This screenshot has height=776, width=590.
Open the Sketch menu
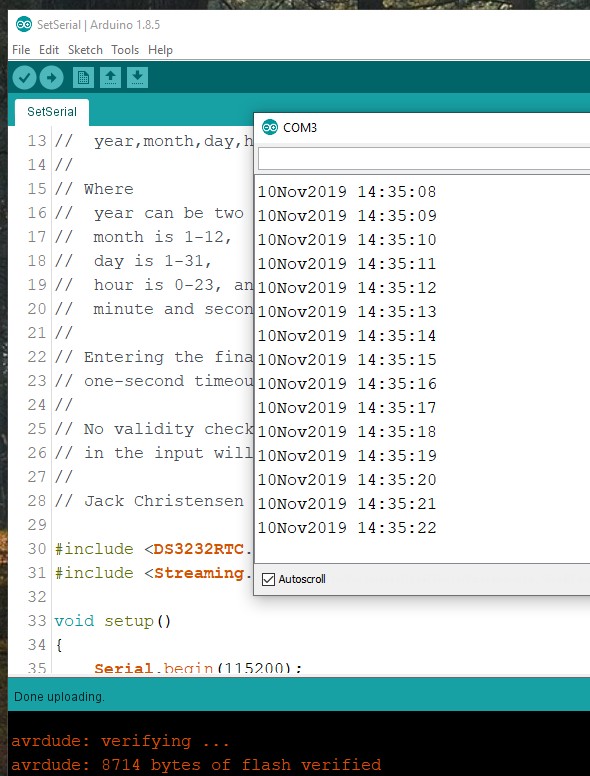85,50
